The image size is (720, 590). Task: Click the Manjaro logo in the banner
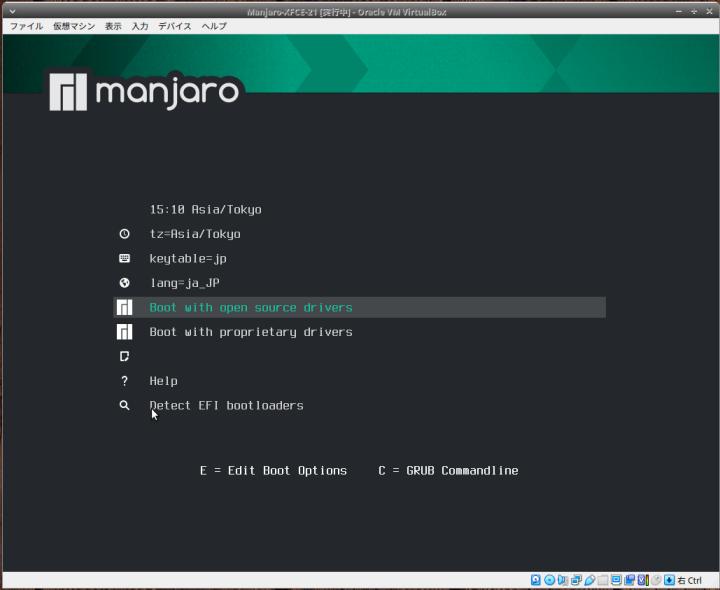[144, 92]
